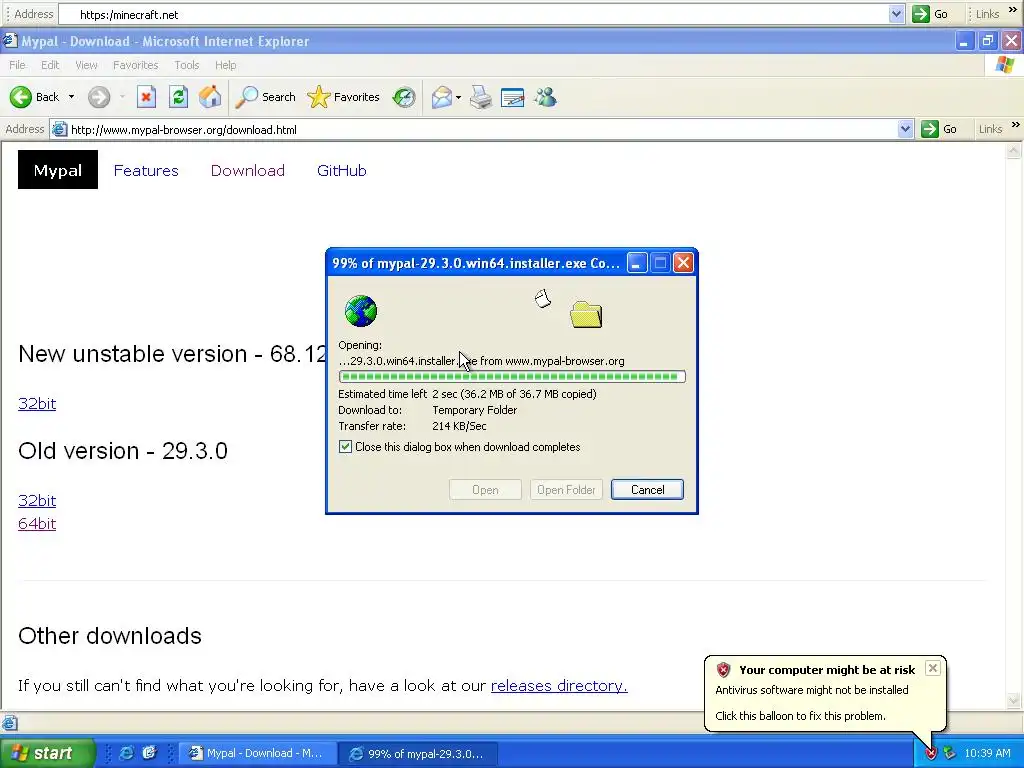
Task: Click the yellow folder icon in download dialog
Action: point(586,314)
